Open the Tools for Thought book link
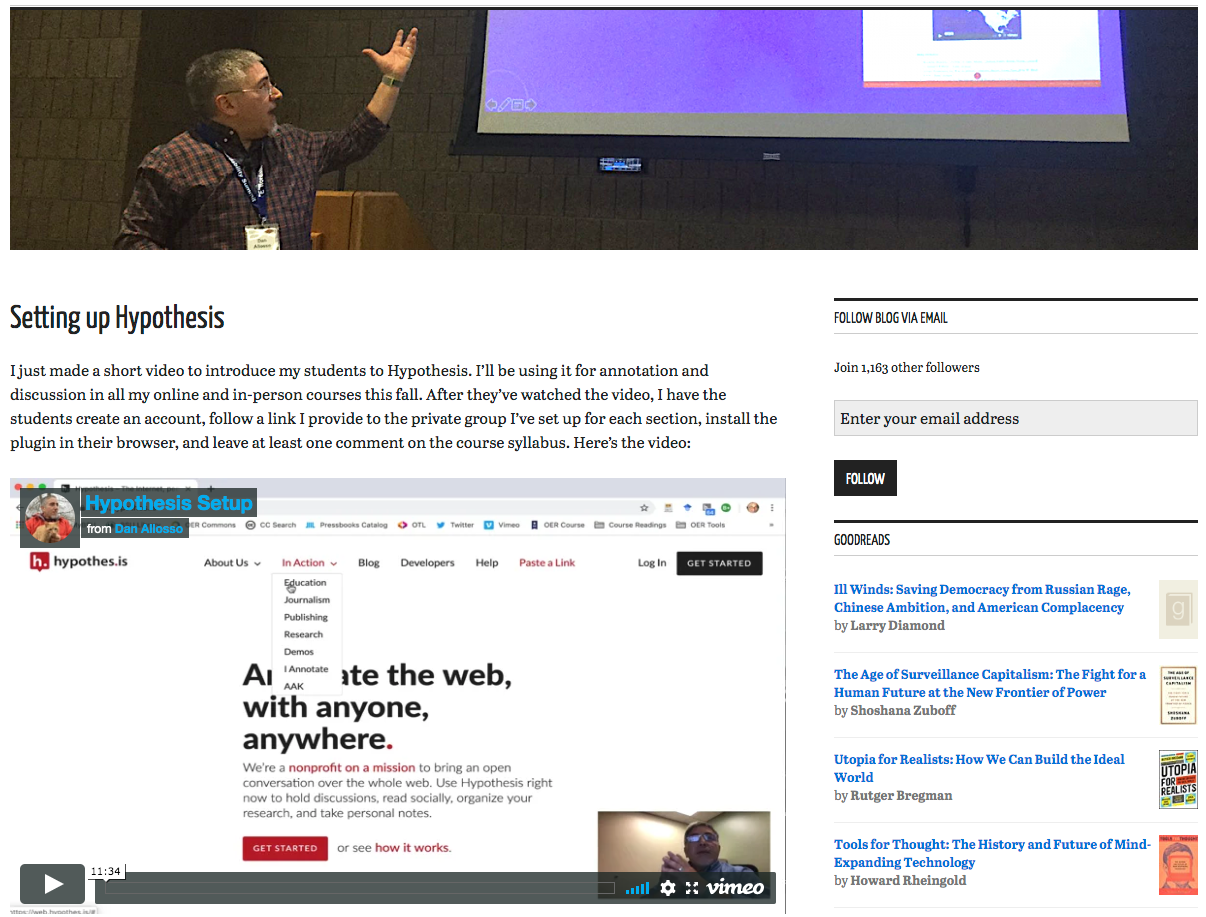This screenshot has height=917, width=1206. 992,853
